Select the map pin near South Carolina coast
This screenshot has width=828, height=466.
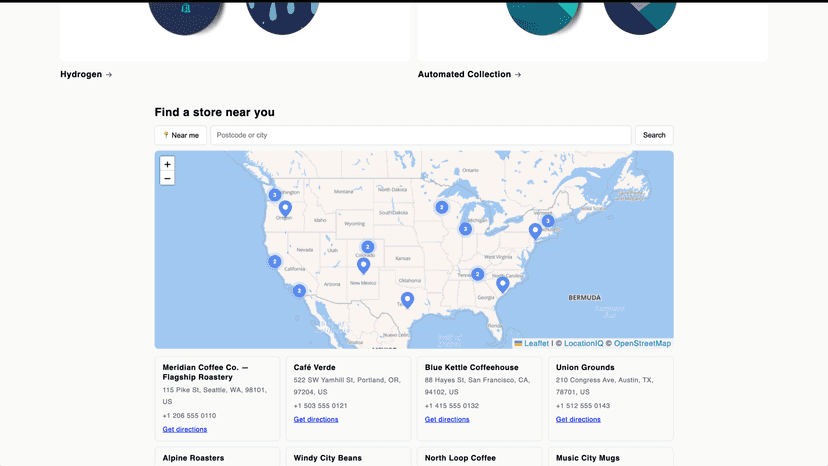tap(503, 285)
